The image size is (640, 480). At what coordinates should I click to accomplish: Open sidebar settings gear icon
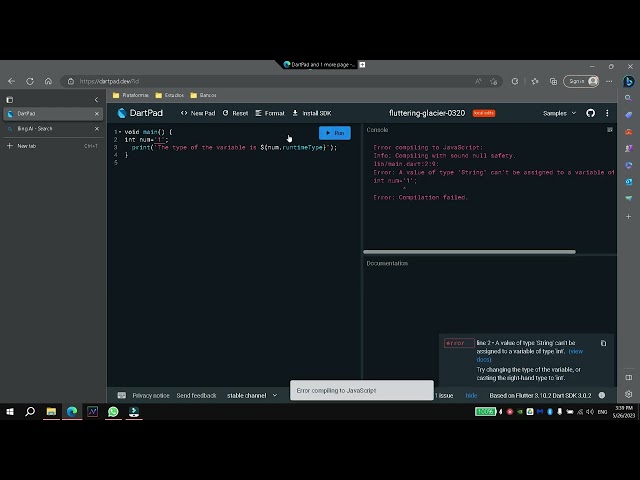(629, 394)
